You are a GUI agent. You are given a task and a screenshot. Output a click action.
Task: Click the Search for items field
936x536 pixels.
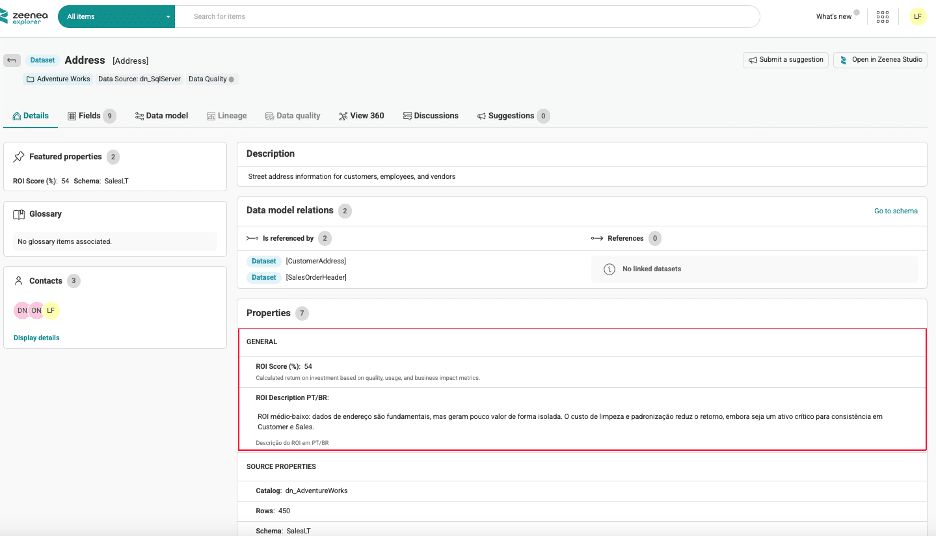470,17
